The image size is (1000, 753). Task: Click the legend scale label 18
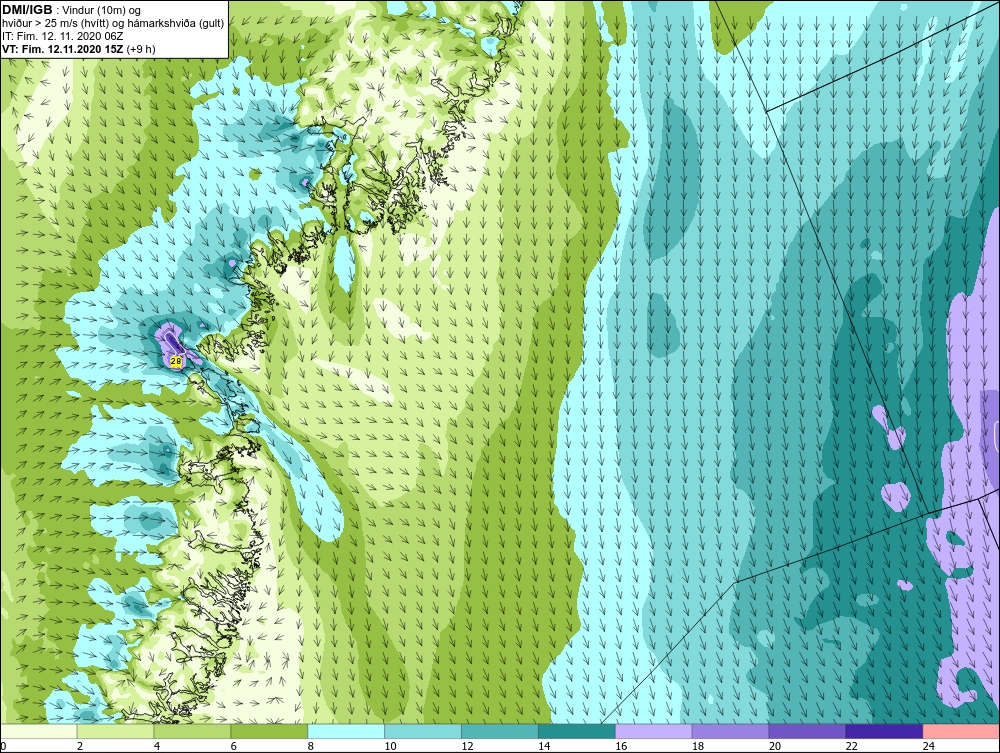(x=698, y=746)
